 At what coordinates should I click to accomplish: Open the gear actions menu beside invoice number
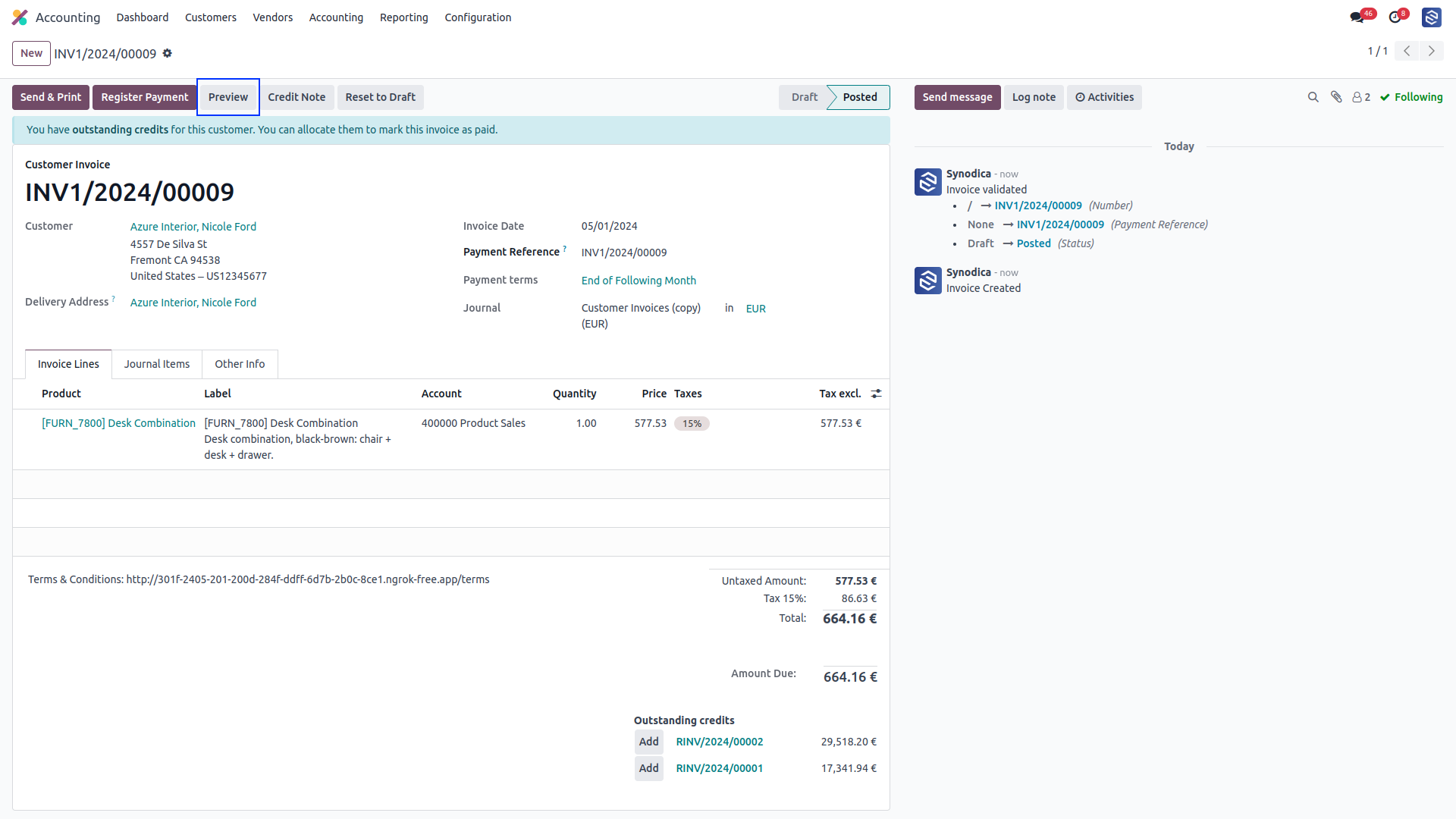coord(168,53)
